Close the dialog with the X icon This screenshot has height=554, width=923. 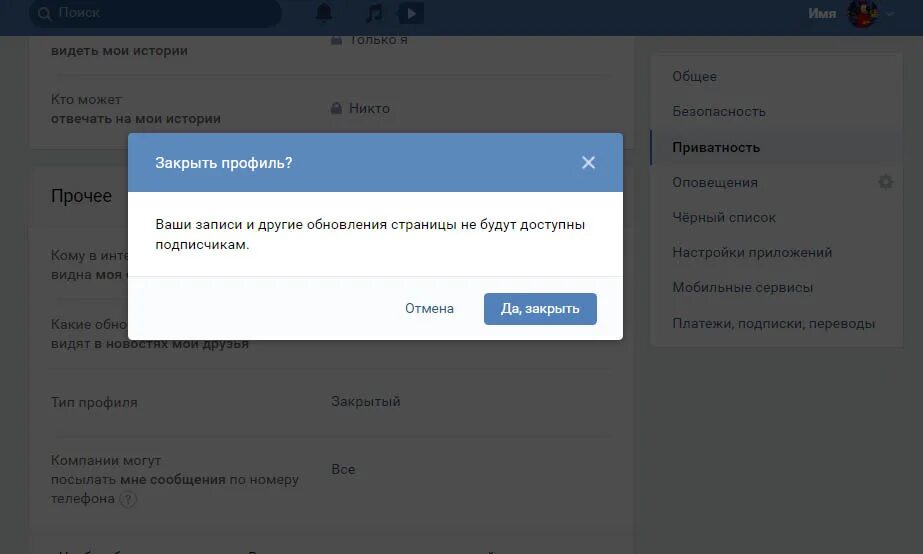(588, 162)
